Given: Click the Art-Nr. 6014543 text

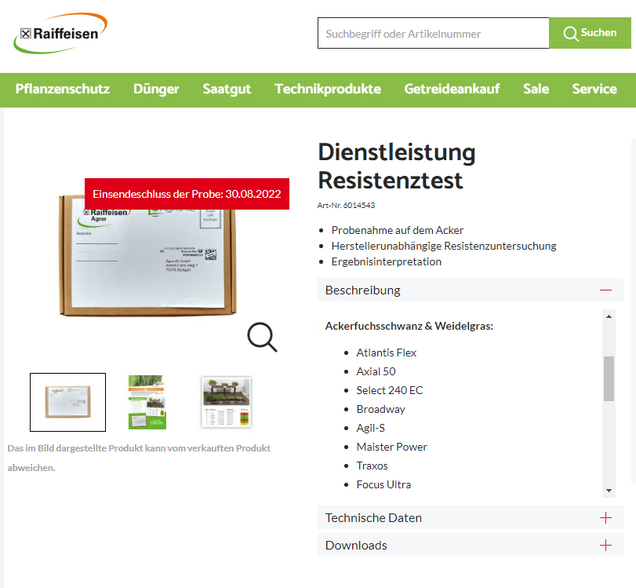Looking at the screenshot, I should (346, 205).
